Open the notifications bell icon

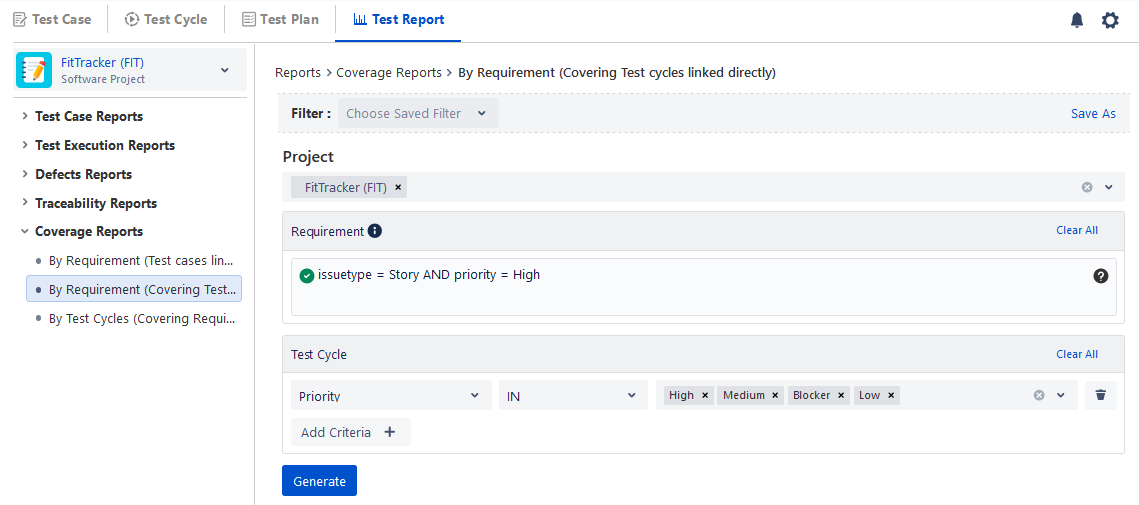coord(1077,20)
